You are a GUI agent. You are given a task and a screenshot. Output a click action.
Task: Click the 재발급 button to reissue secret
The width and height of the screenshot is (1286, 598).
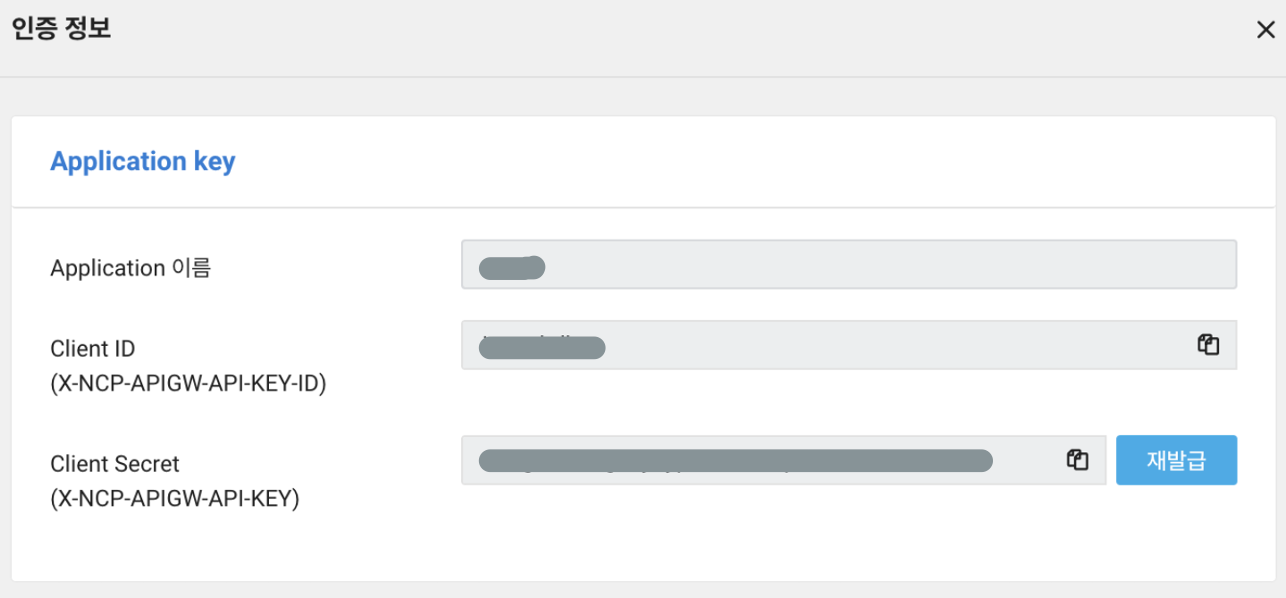coord(1176,460)
